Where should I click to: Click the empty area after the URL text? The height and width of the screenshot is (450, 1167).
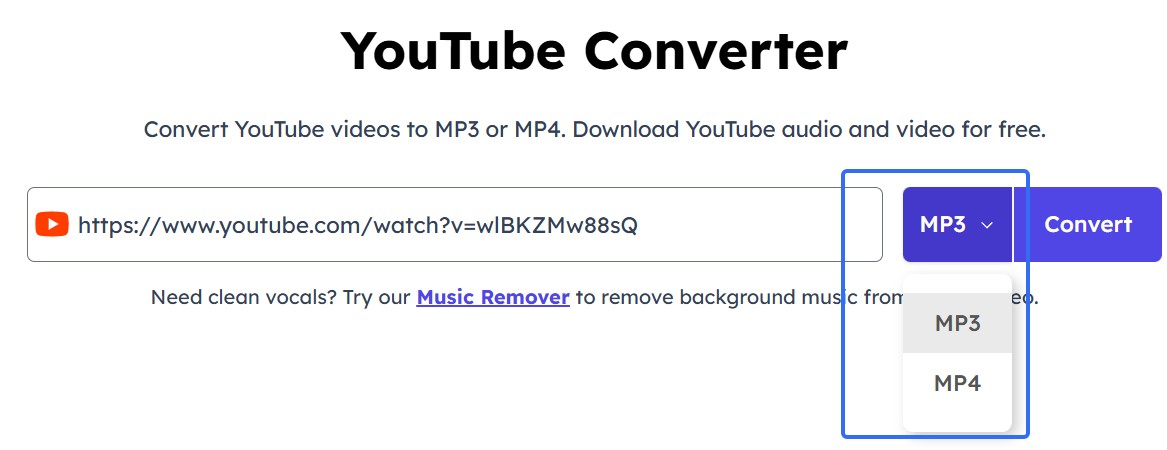pyautogui.click(x=759, y=225)
